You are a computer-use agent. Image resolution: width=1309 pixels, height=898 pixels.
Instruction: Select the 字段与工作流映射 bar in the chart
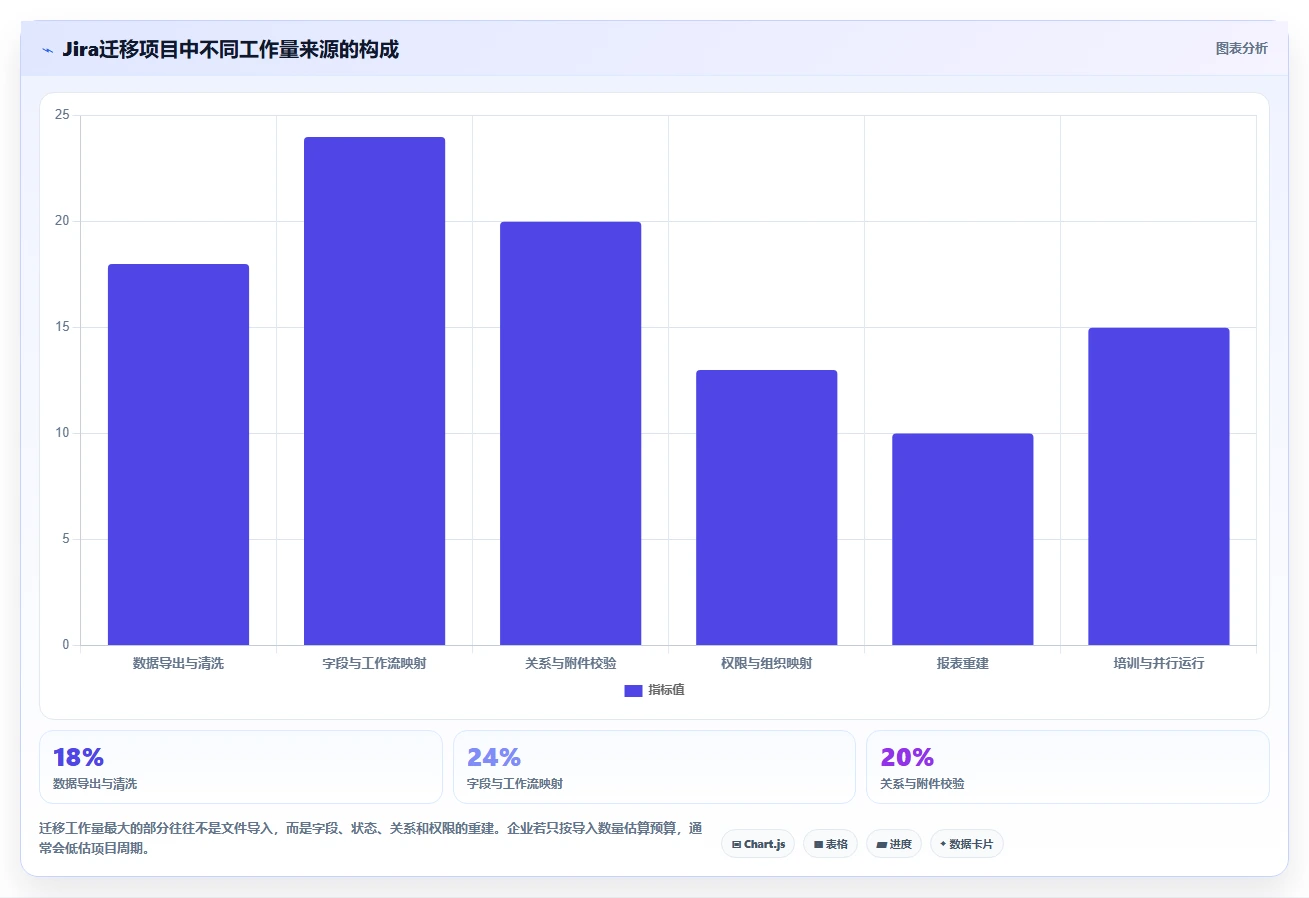coord(374,391)
